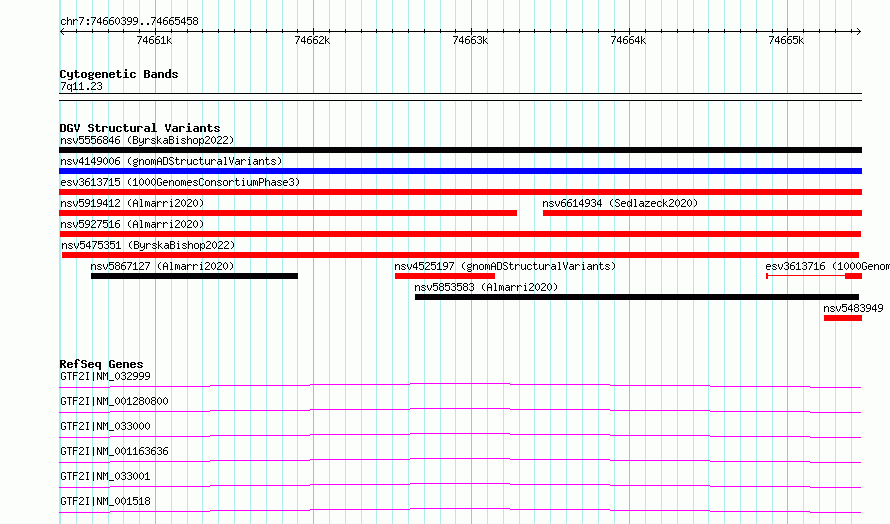Open esv3613716 label text
Viewport: 890px width, 524px height.
(x=827, y=266)
